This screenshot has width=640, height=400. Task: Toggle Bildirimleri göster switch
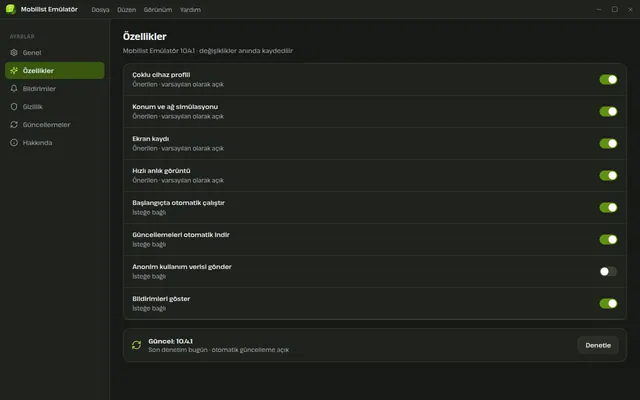608,303
